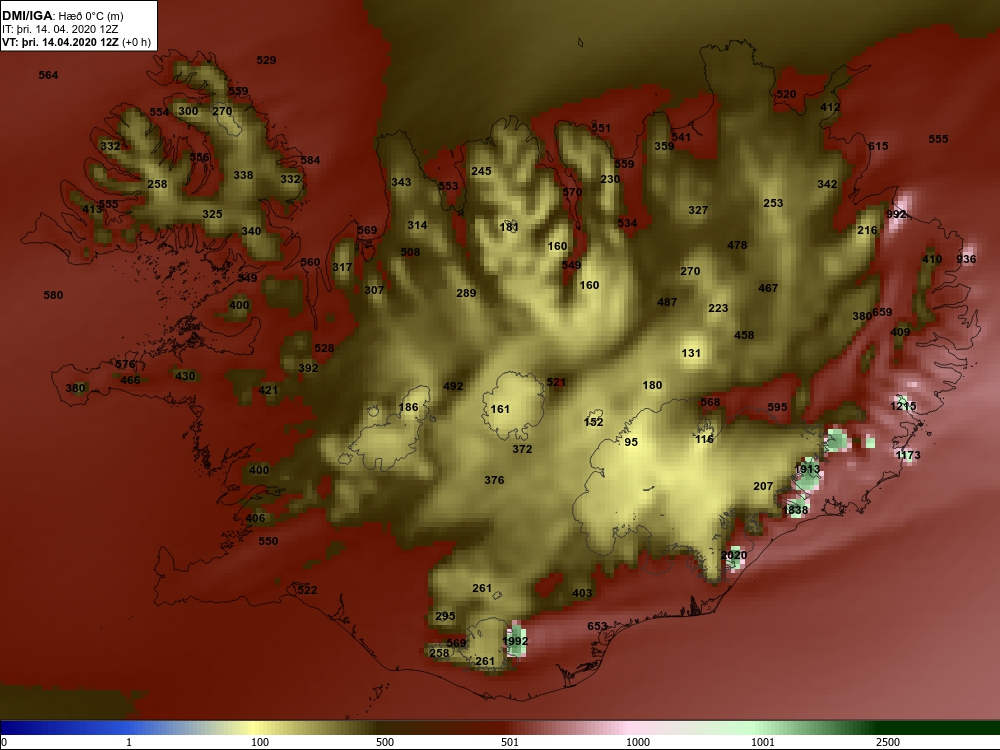Click the map value 1173

[x=908, y=455]
